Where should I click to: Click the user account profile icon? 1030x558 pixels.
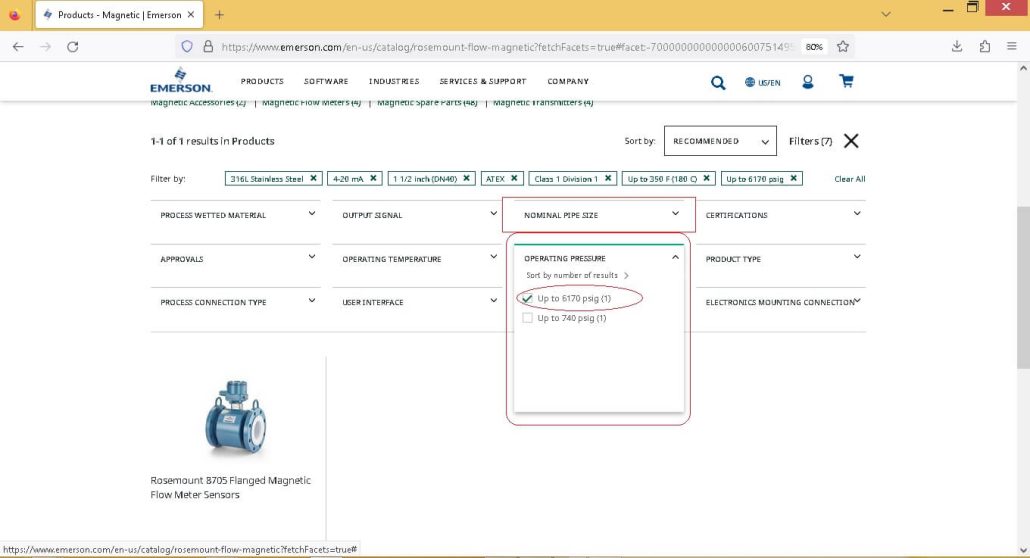pyautogui.click(x=807, y=81)
